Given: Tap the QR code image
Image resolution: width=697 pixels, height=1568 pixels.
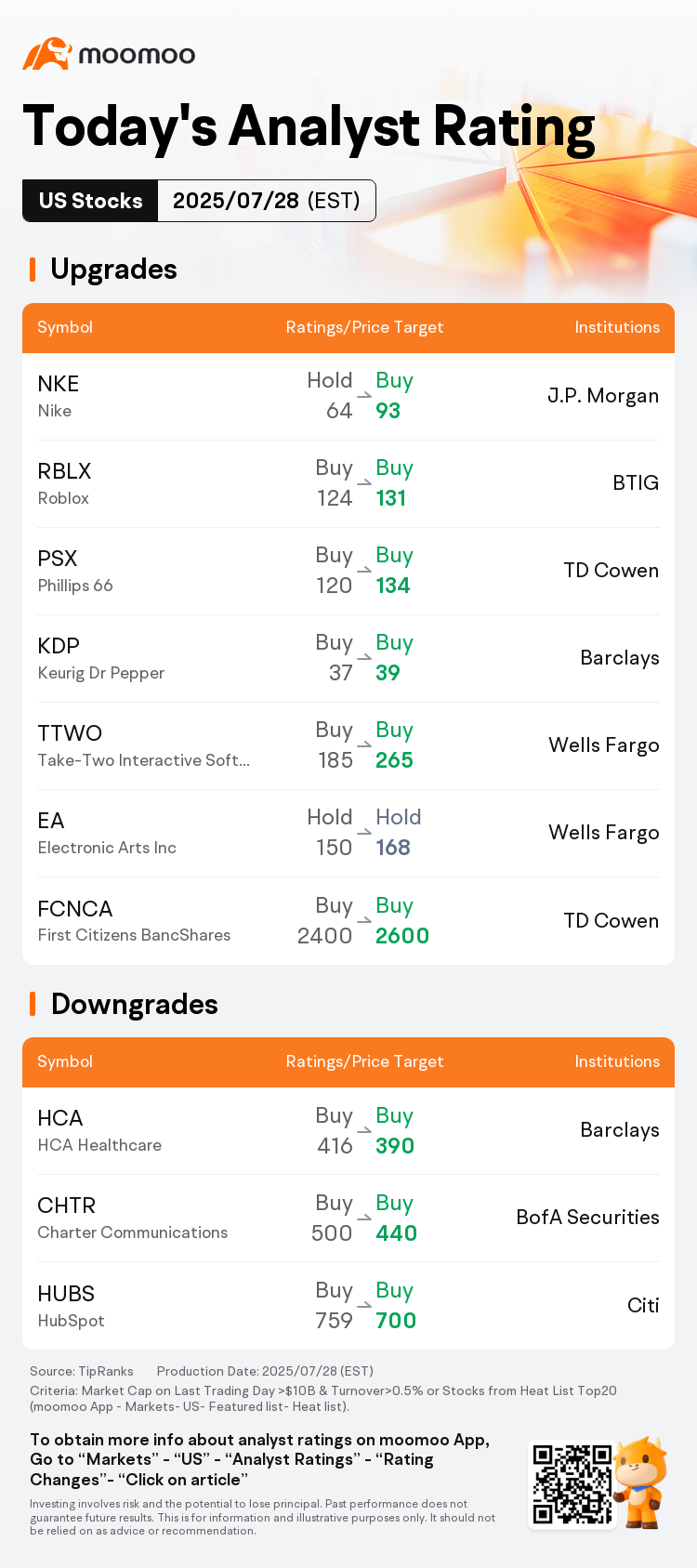Looking at the screenshot, I should click(571, 1483).
